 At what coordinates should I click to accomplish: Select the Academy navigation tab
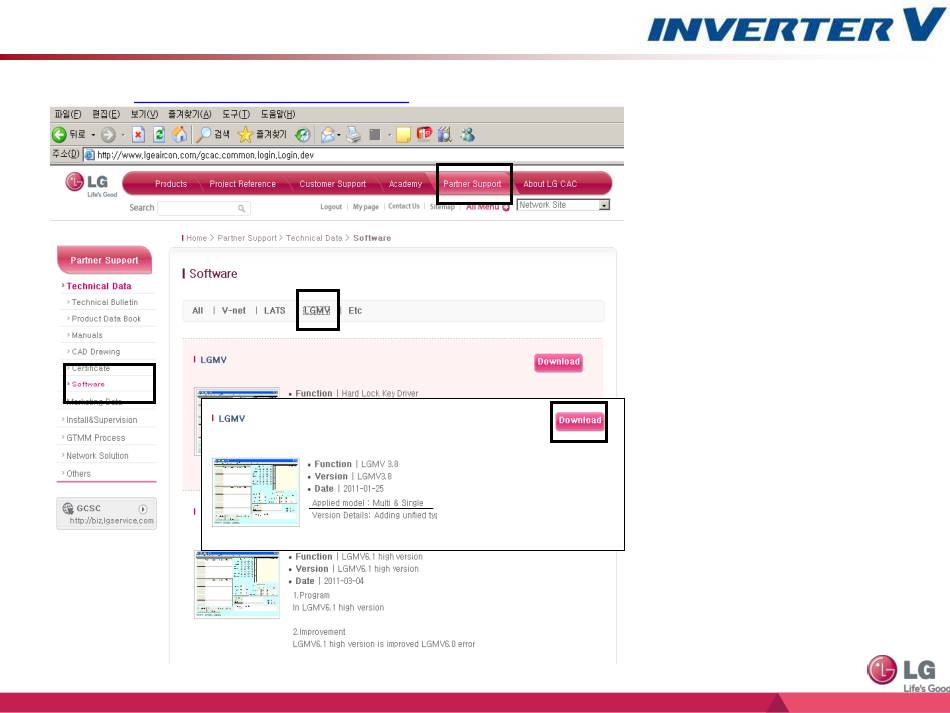(405, 184)
